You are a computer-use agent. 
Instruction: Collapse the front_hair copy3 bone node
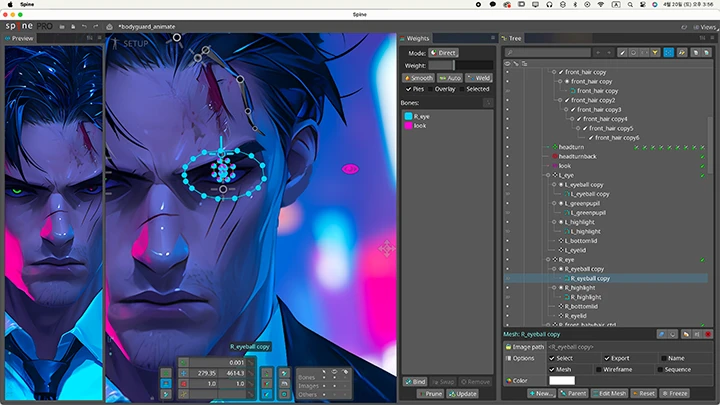click(566, 110)
